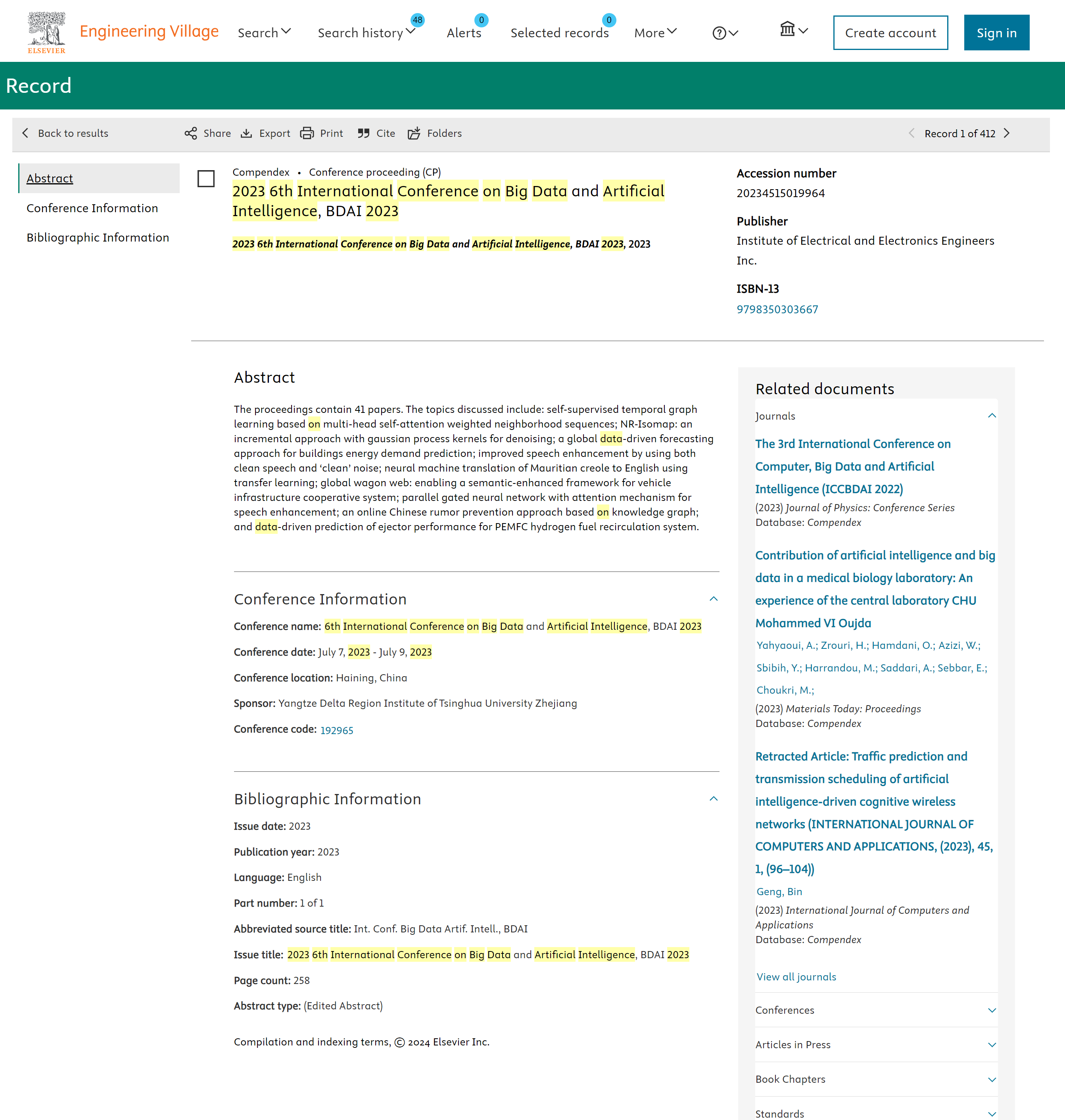Select Abstract in the side navigation
1065x1120 pixels.
point(50,178)
